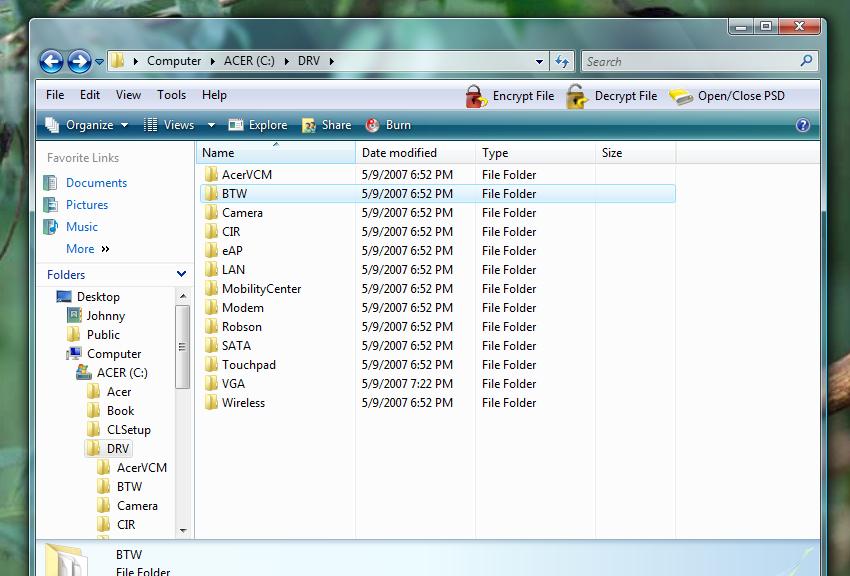Open the DRV breadcrumb subfolder arrow

click(331, 61)
